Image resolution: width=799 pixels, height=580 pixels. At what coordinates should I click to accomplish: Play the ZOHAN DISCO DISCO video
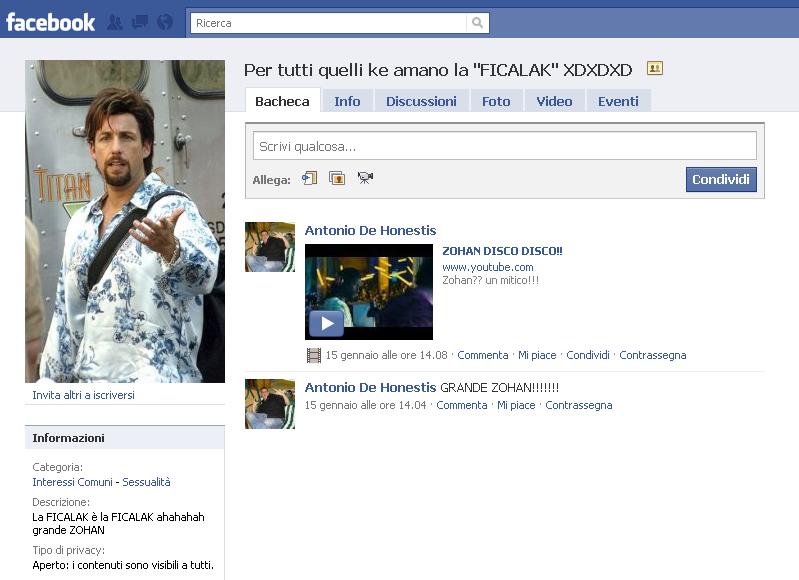coord(326,322)
